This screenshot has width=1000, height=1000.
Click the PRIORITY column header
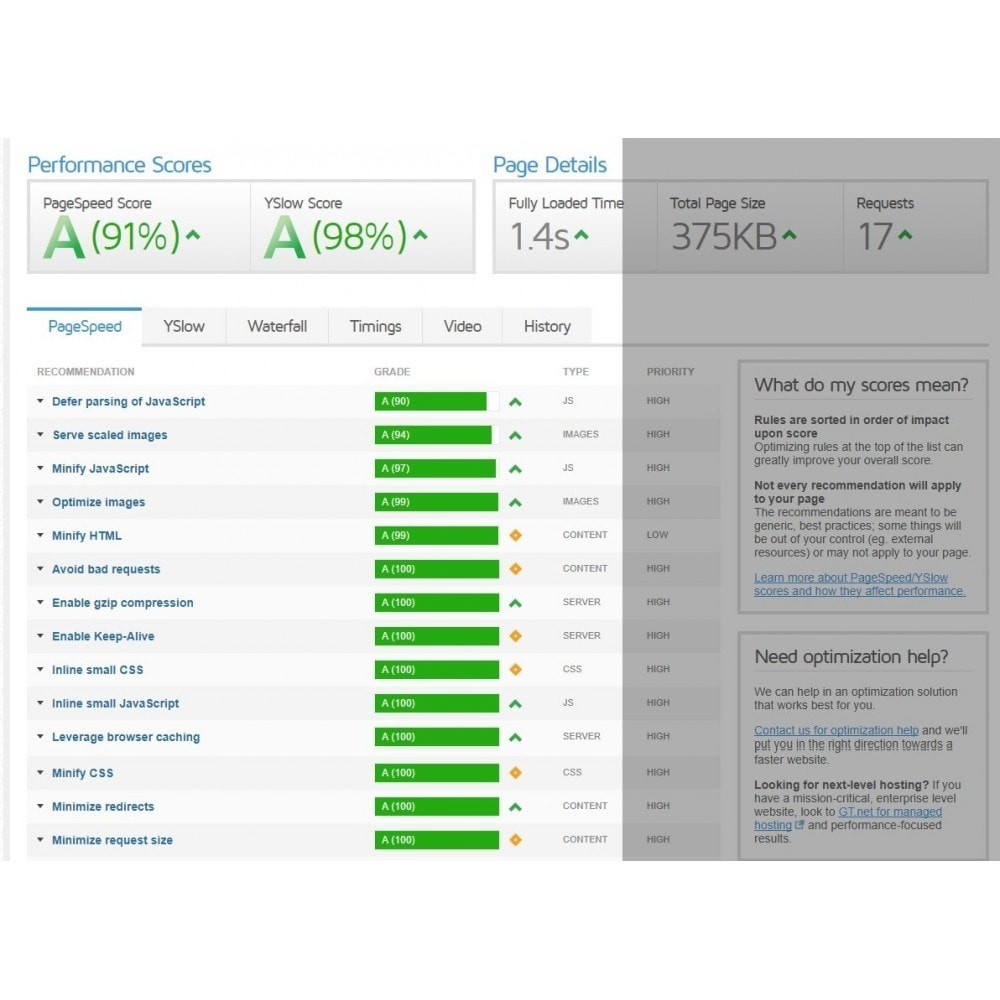670,372
